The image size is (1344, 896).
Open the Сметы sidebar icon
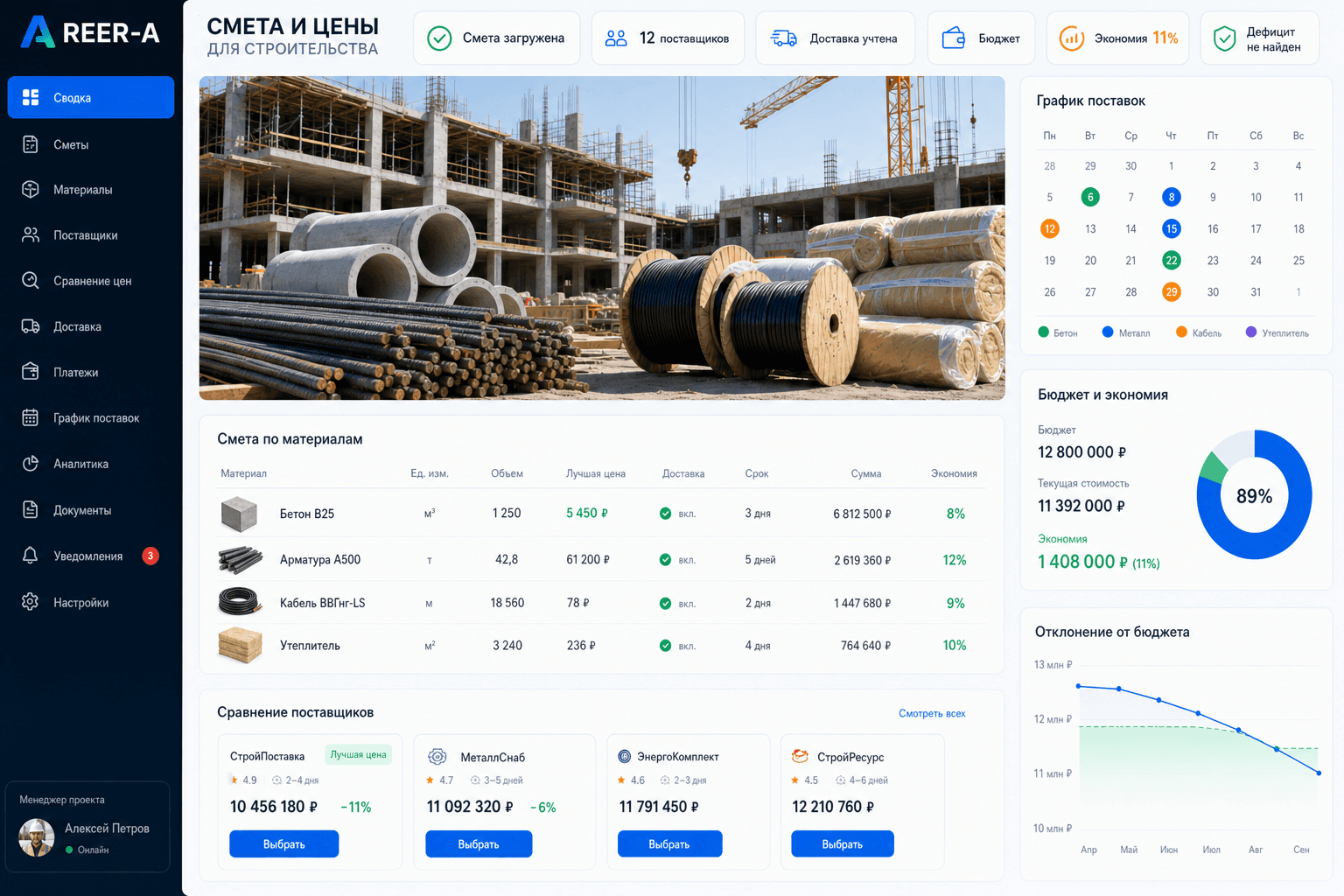(x=31, y=144)
